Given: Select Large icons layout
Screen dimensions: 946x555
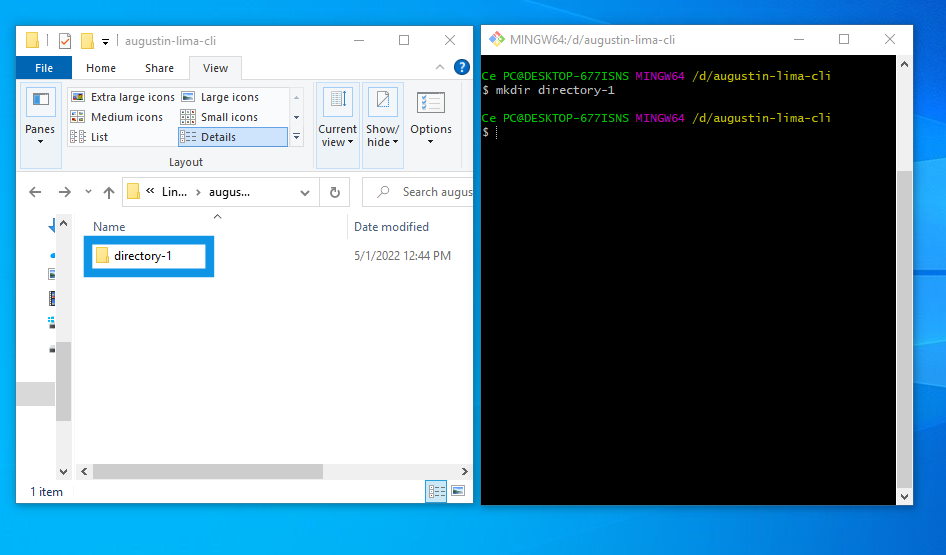Looking at the screenshot, I should pyautogui.click(x=220, y=97).
